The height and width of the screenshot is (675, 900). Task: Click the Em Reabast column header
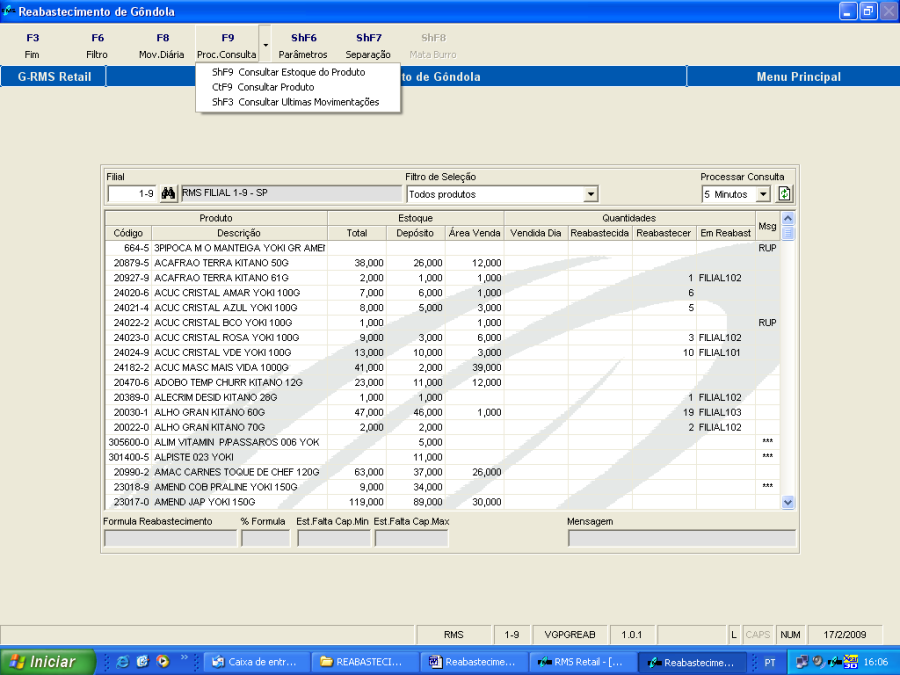[x=726, y=233]
